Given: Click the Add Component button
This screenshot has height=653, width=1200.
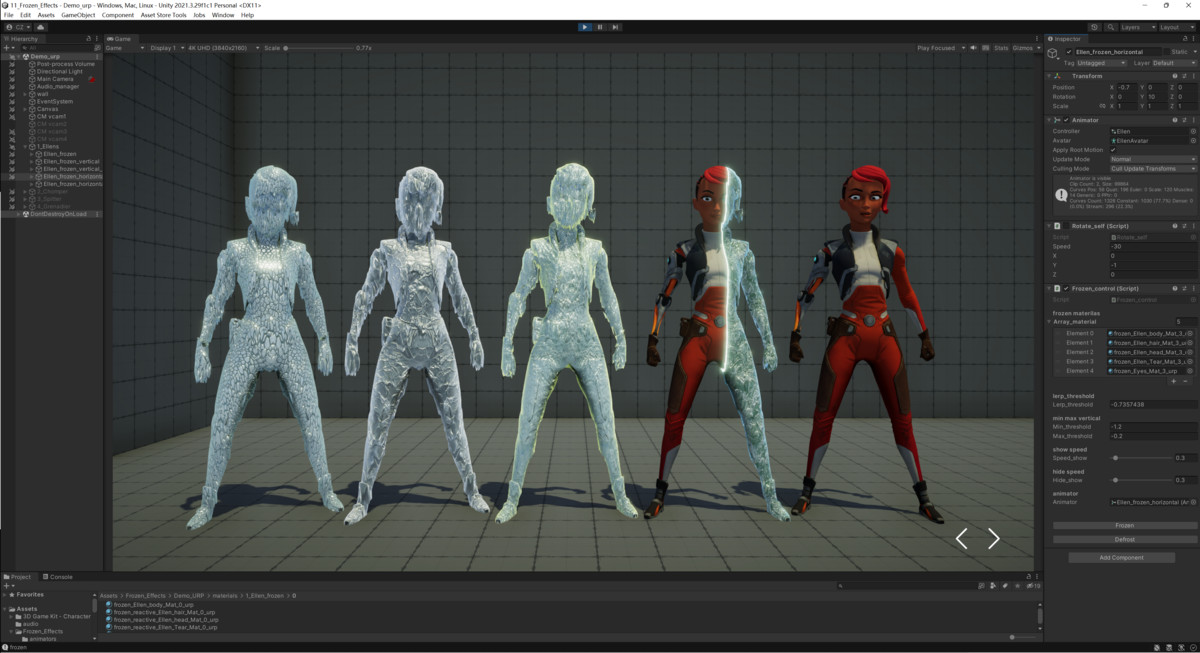Looking at the screenshot, I should point(1121,558).
